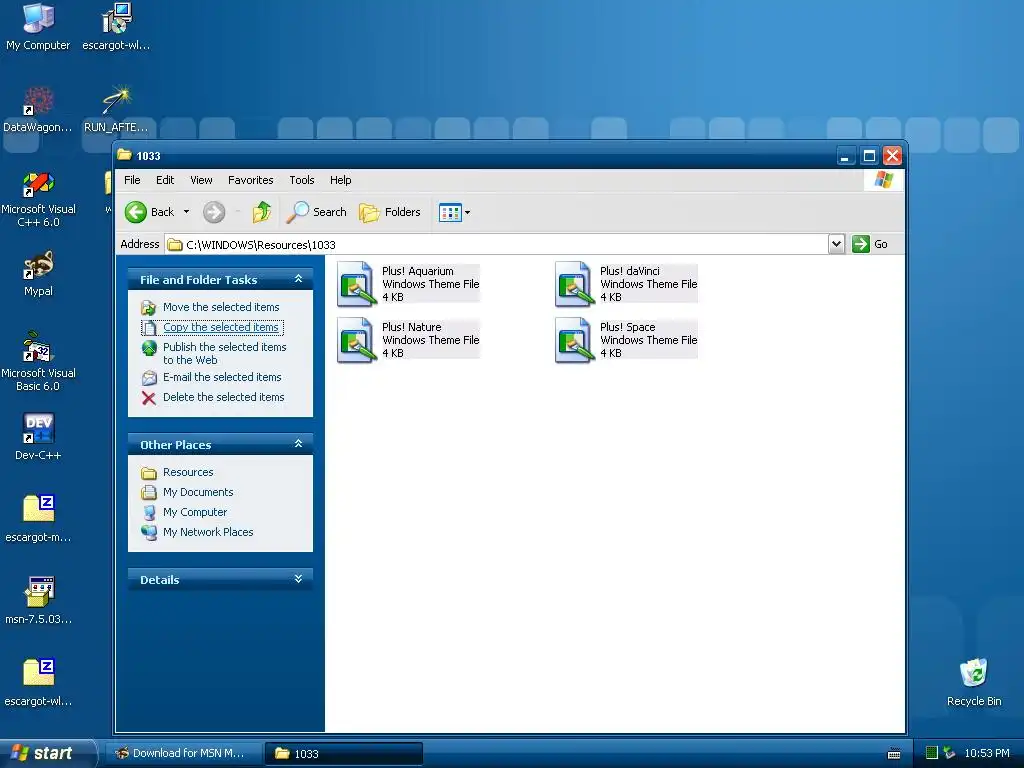Click the green system tray icon
1024x768 pixels.
[x=932, y=753]
